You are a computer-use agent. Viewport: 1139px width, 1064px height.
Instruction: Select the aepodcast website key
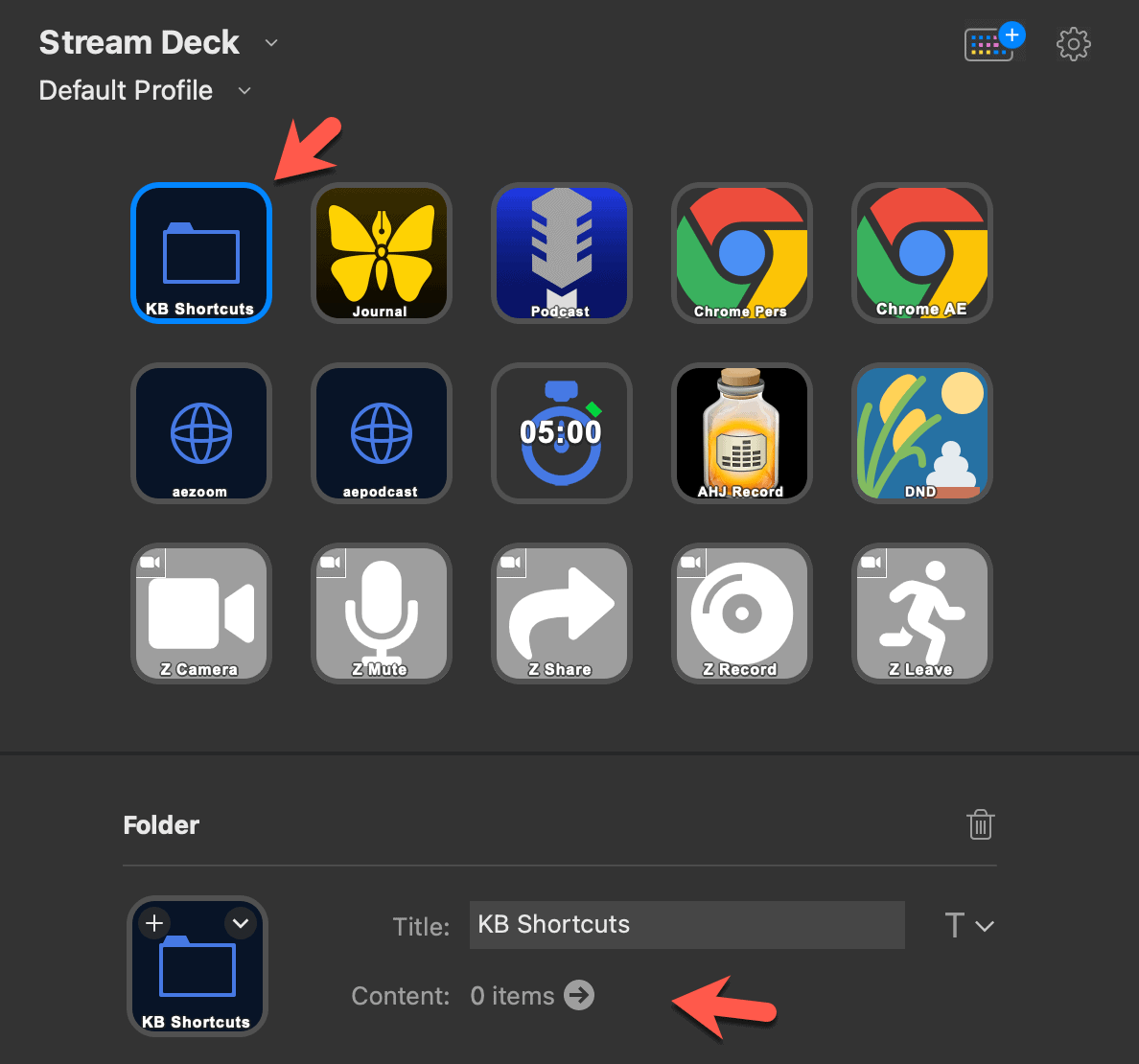click(382, 433)
